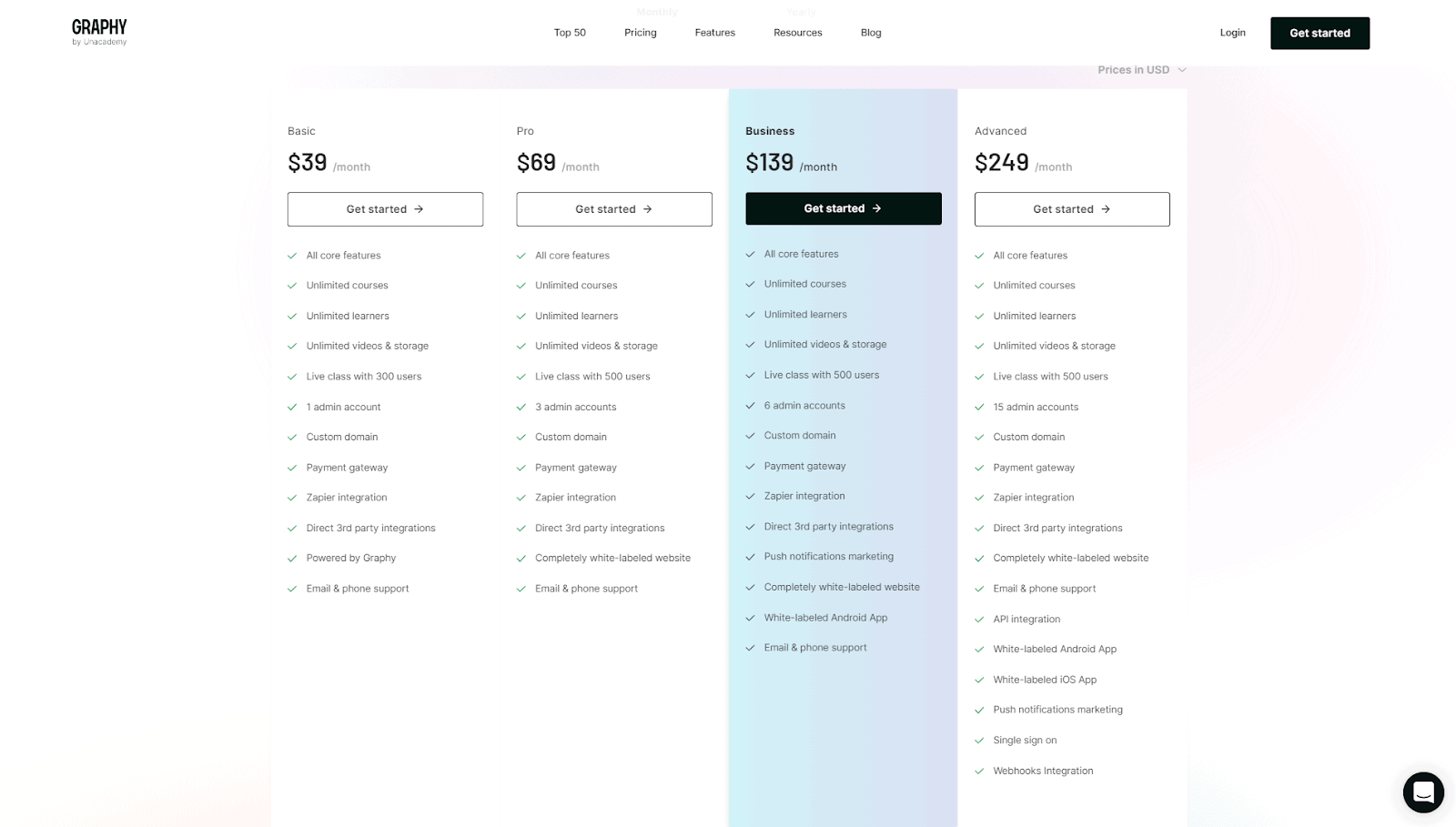Viewport: 1456px width, 827px height.
Task: Choose Get started under the Business plan
Action: pyautogui.click(x=843, y=208)
